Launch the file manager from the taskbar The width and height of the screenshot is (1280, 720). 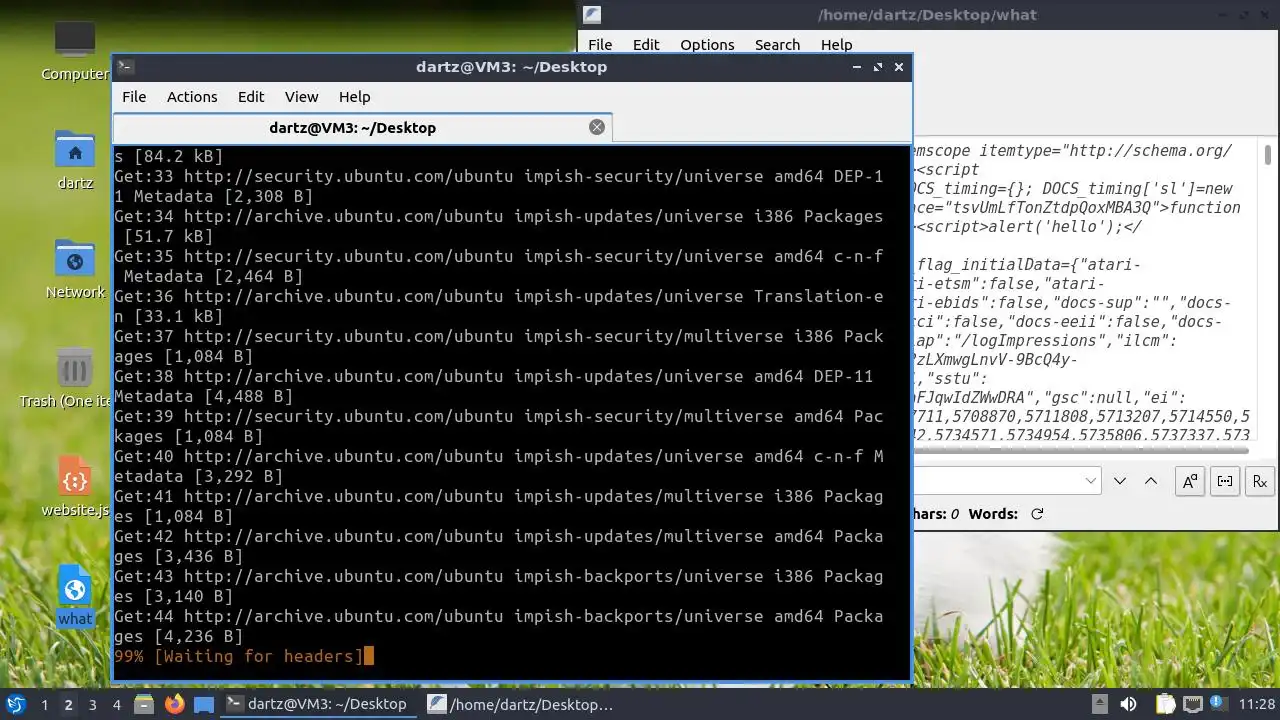143,704
